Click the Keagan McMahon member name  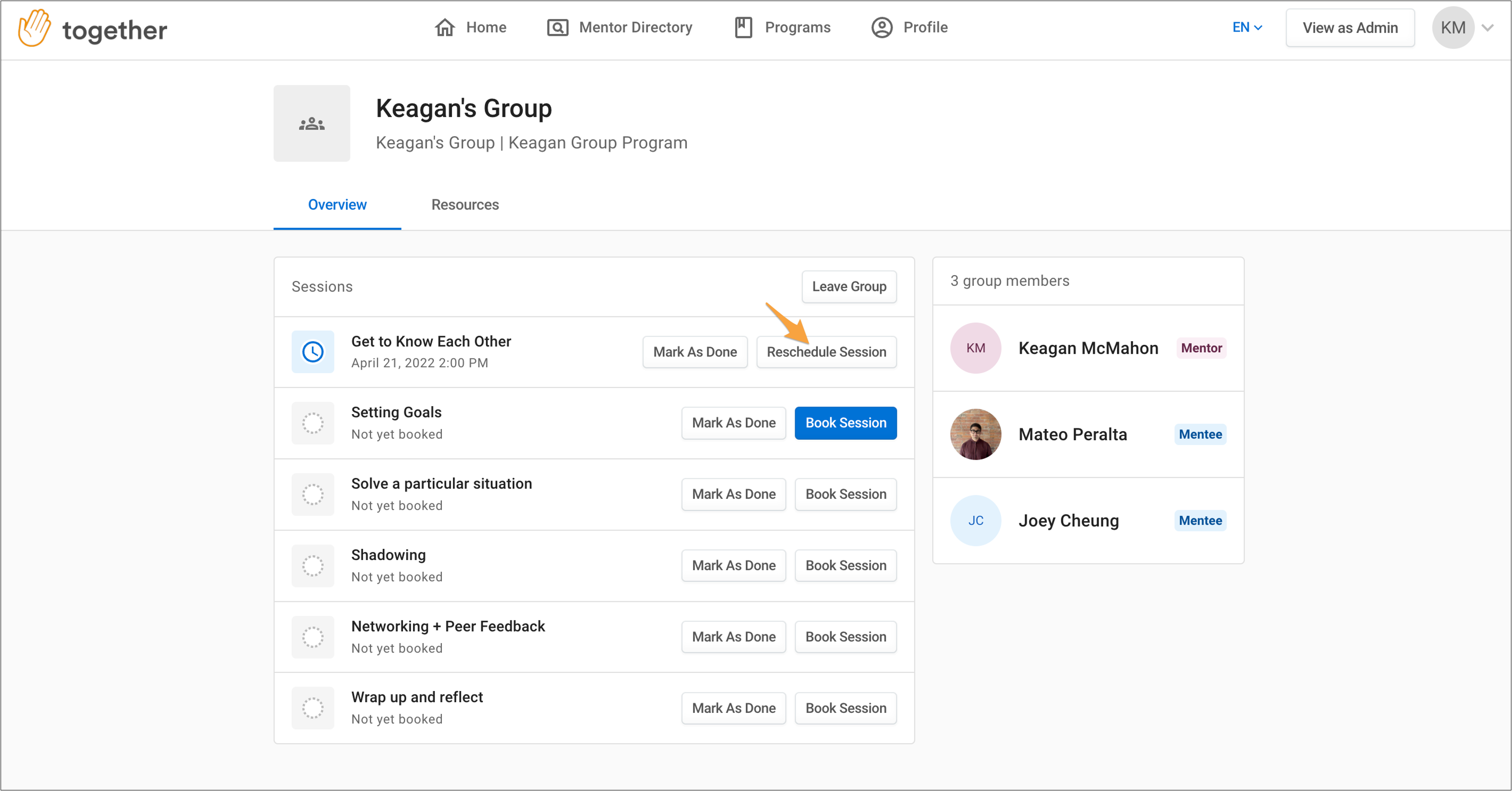point(1088,348)
